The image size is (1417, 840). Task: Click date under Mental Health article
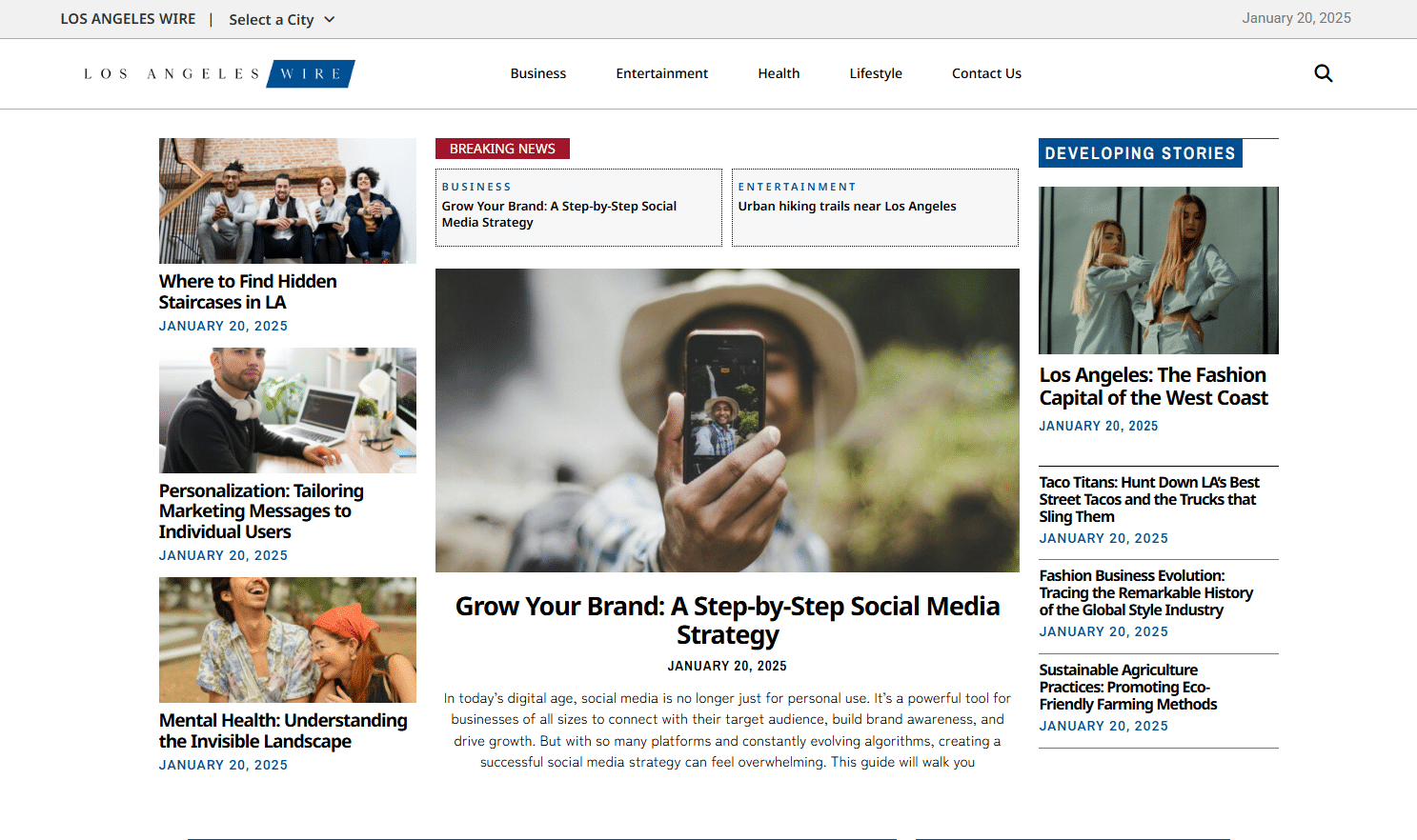pos(223,765)
